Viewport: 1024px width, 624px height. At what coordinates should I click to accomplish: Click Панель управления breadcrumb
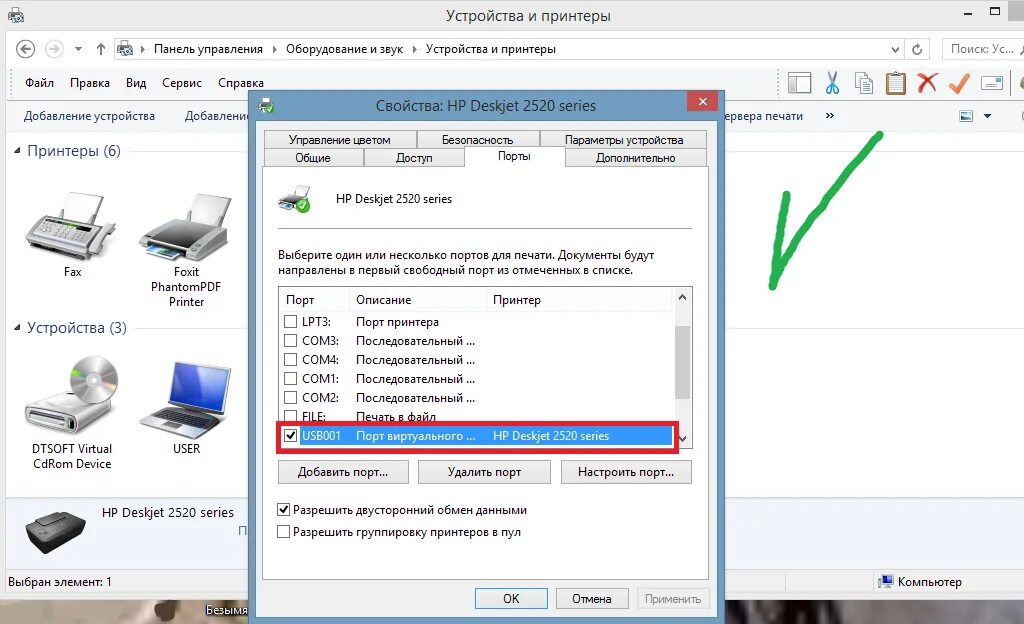208,49
